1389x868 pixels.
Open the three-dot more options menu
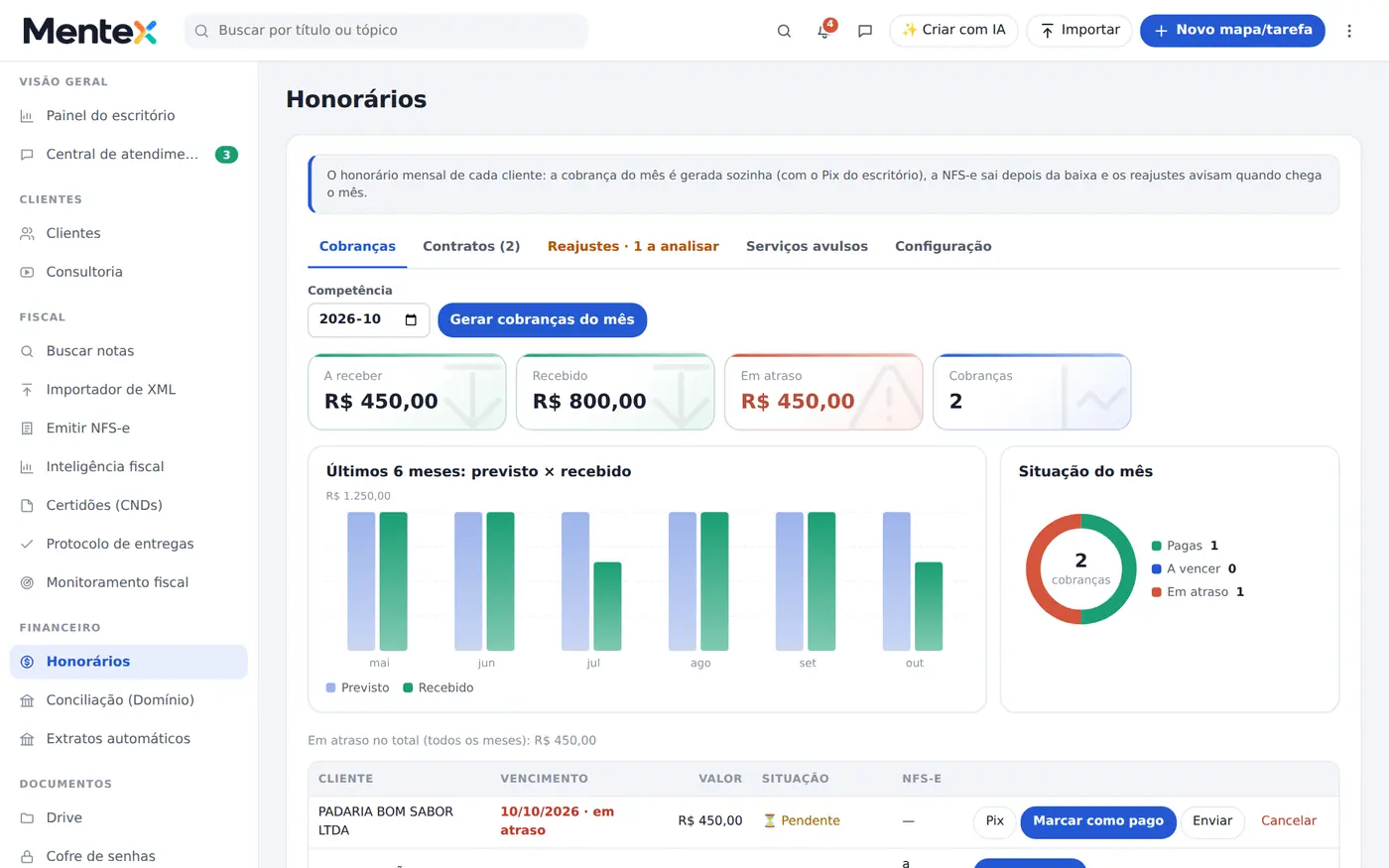point(1349,31)
